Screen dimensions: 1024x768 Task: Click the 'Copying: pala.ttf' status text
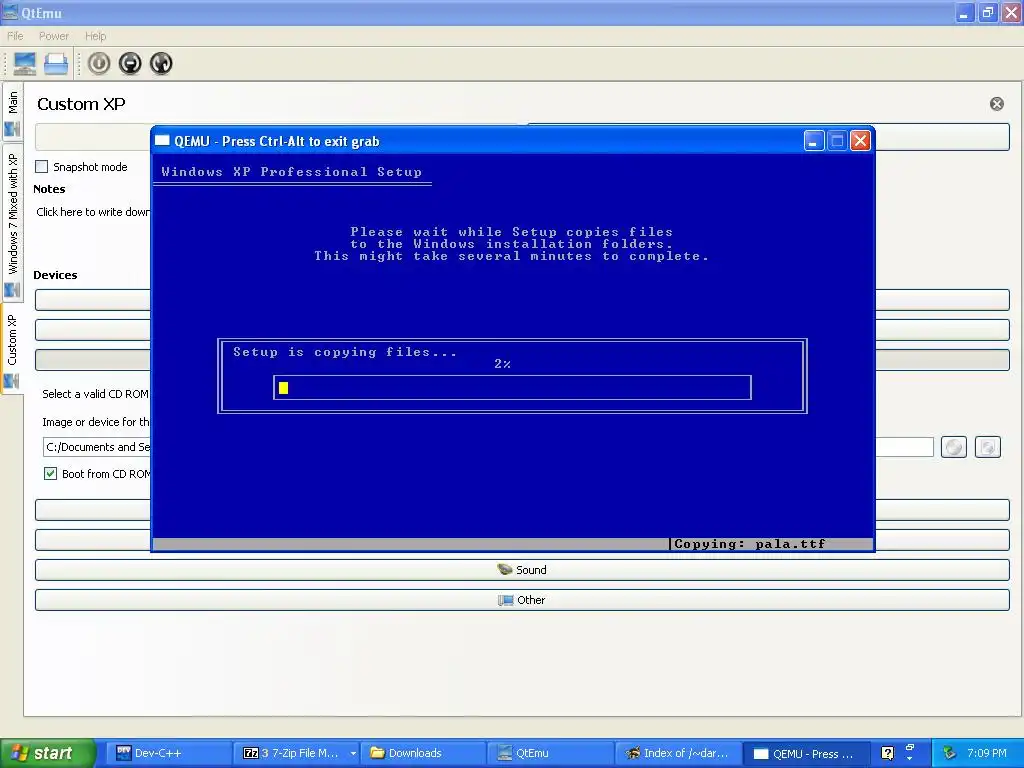coord(750,544)
